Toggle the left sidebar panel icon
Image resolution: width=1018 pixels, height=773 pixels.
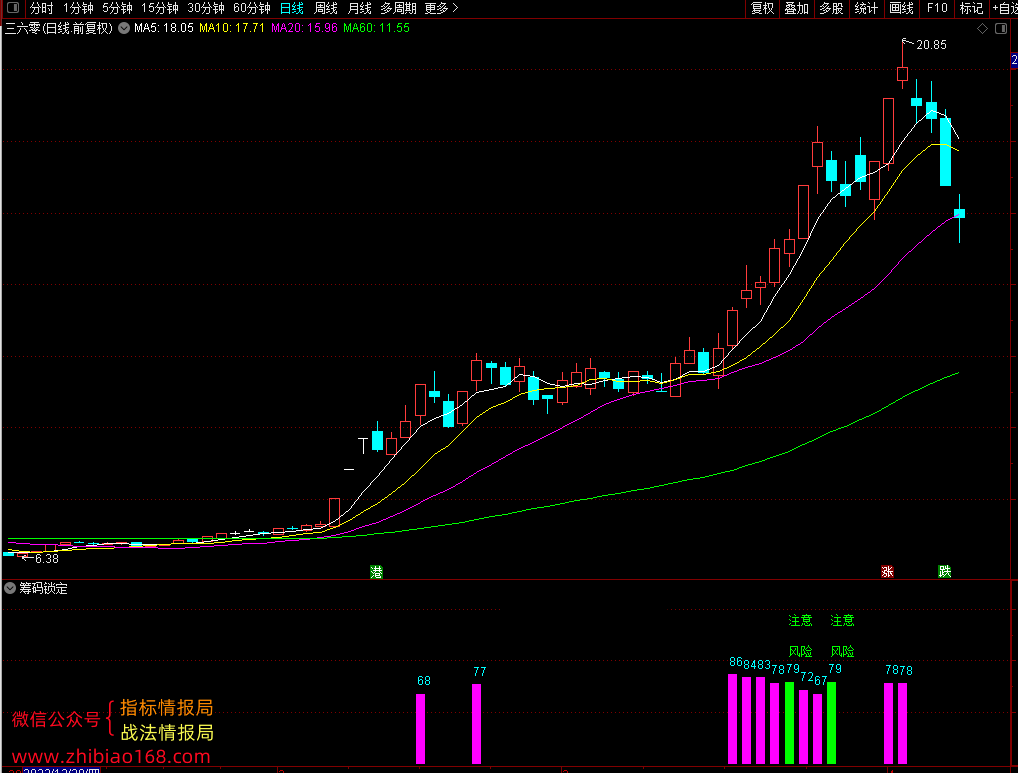tap(12, 8)
